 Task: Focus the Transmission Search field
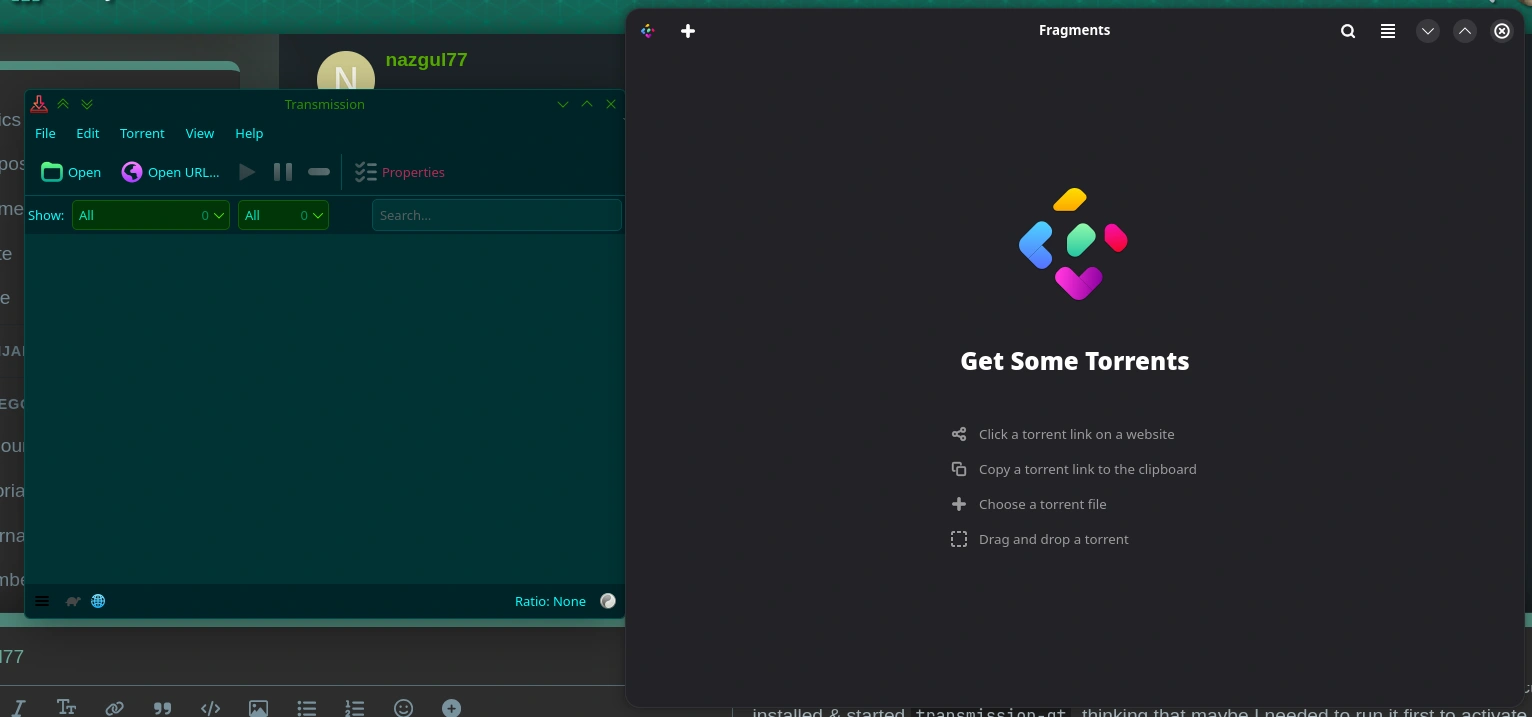497,215
